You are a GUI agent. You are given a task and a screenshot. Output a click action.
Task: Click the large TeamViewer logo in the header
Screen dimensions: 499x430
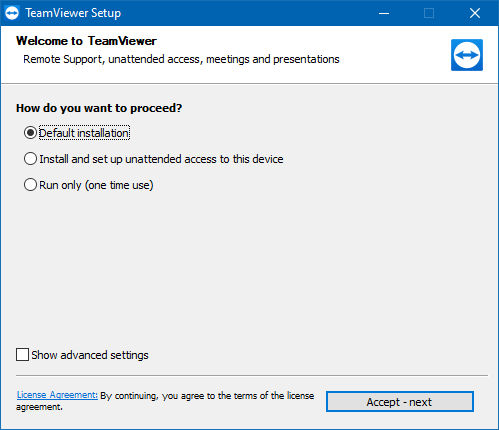(467, 55)
